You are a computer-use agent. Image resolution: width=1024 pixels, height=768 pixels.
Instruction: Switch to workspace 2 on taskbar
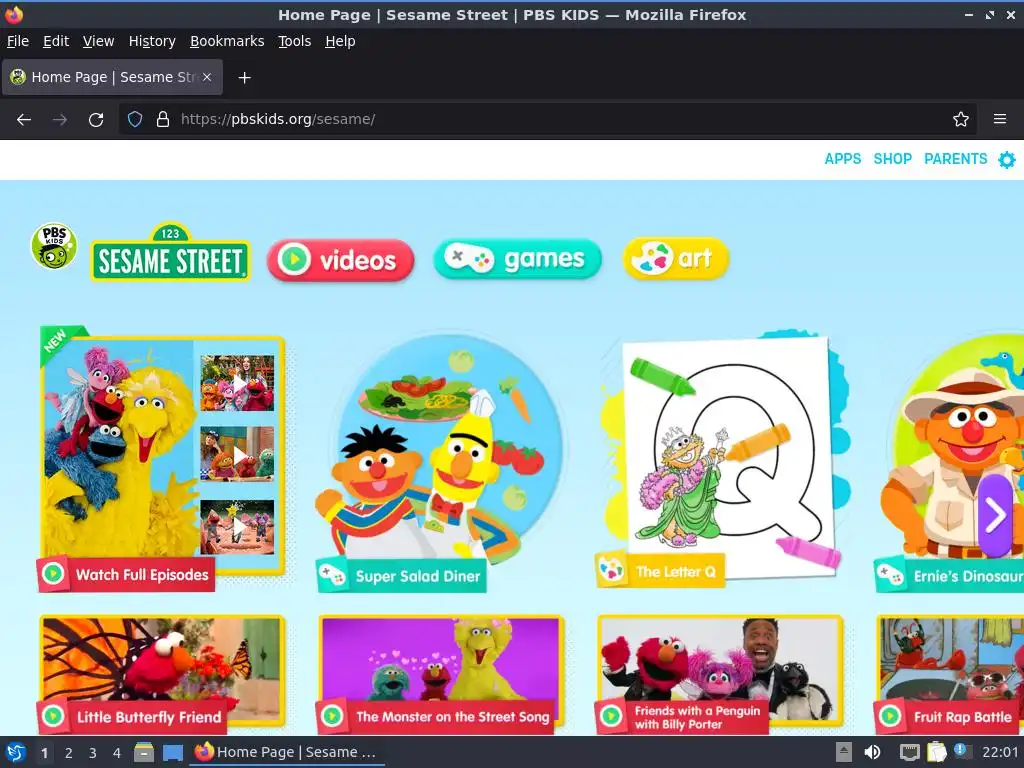[69, 753]
